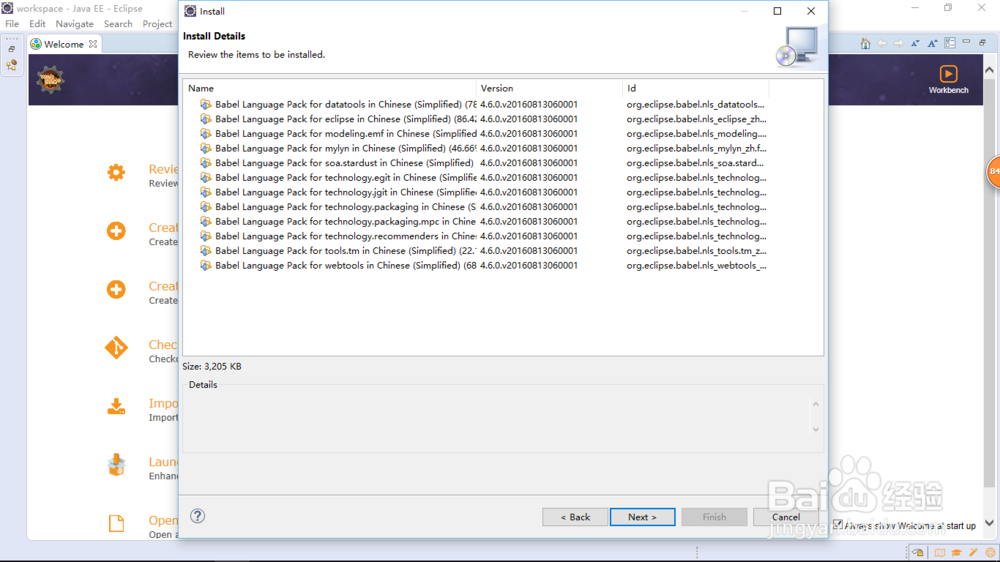Click the Id column header

tap(695, 88)
